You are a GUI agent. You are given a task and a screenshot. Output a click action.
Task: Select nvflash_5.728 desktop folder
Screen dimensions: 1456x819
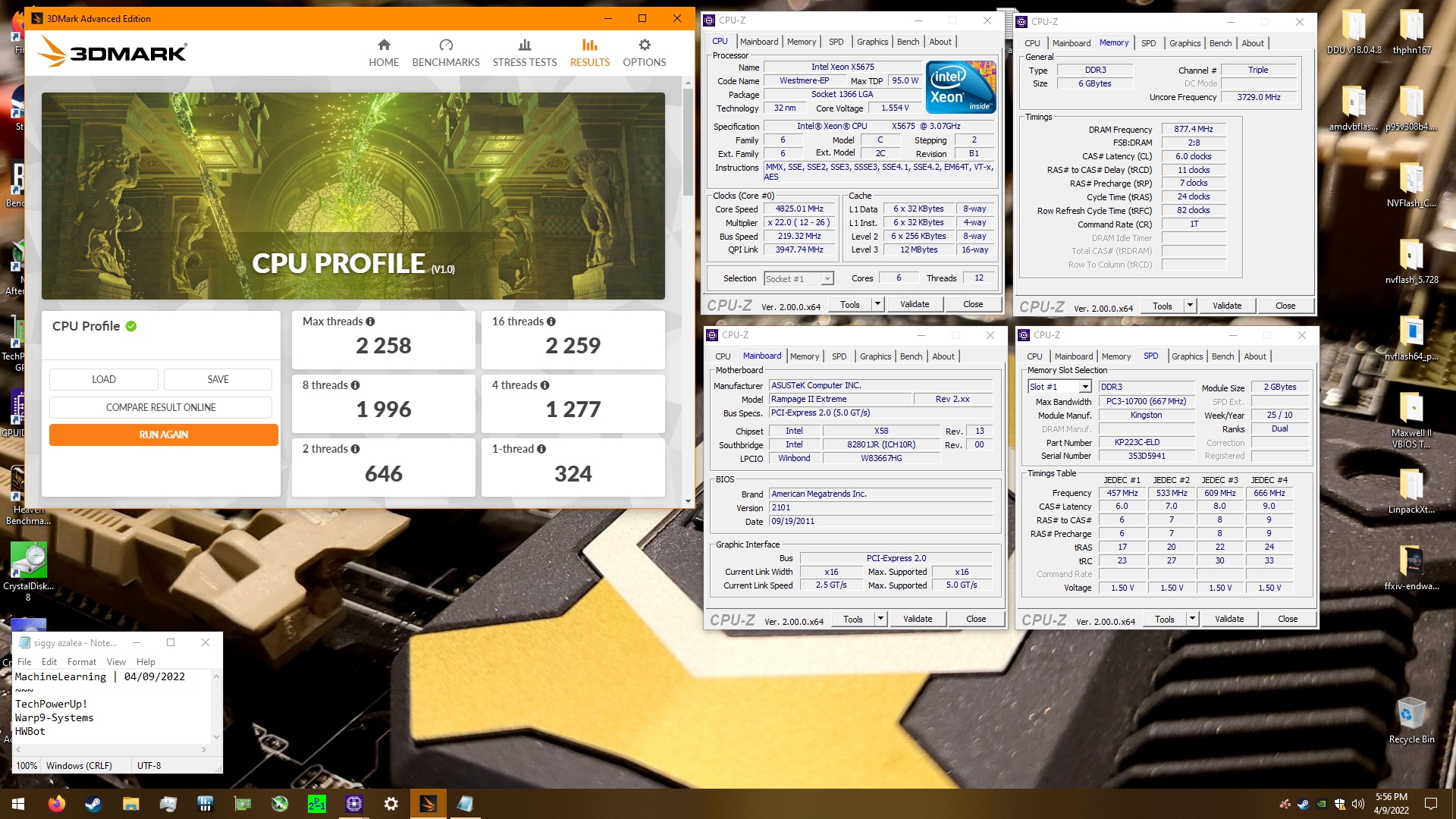pos(1411,261)
